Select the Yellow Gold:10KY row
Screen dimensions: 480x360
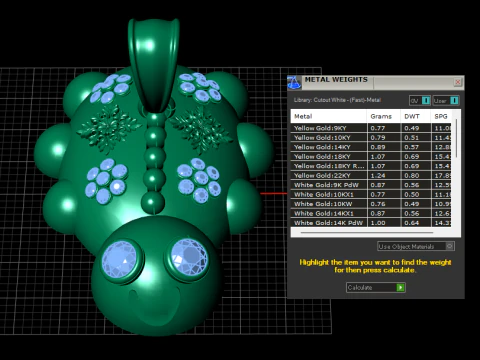[371, 137]
